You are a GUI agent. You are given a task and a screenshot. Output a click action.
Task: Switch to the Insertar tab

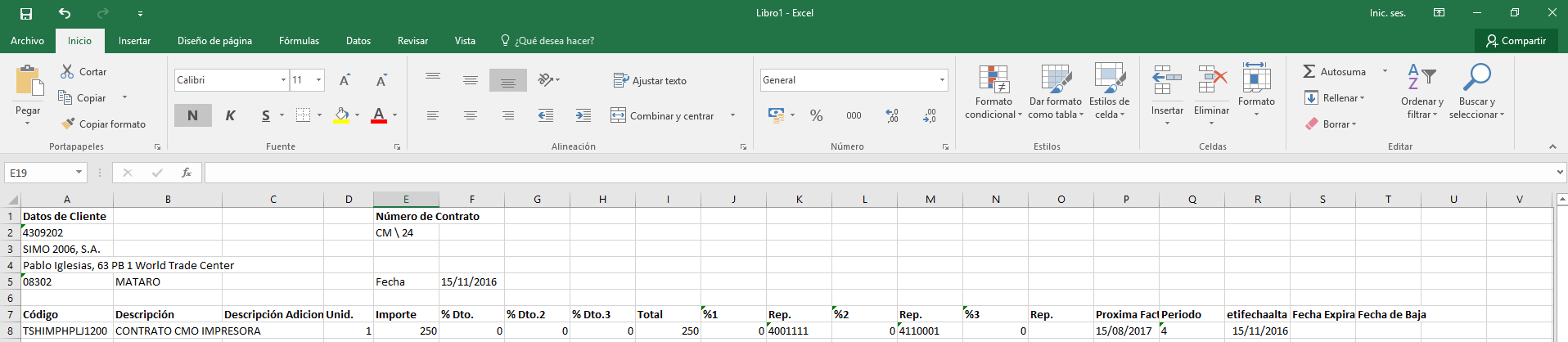point(134,41)
